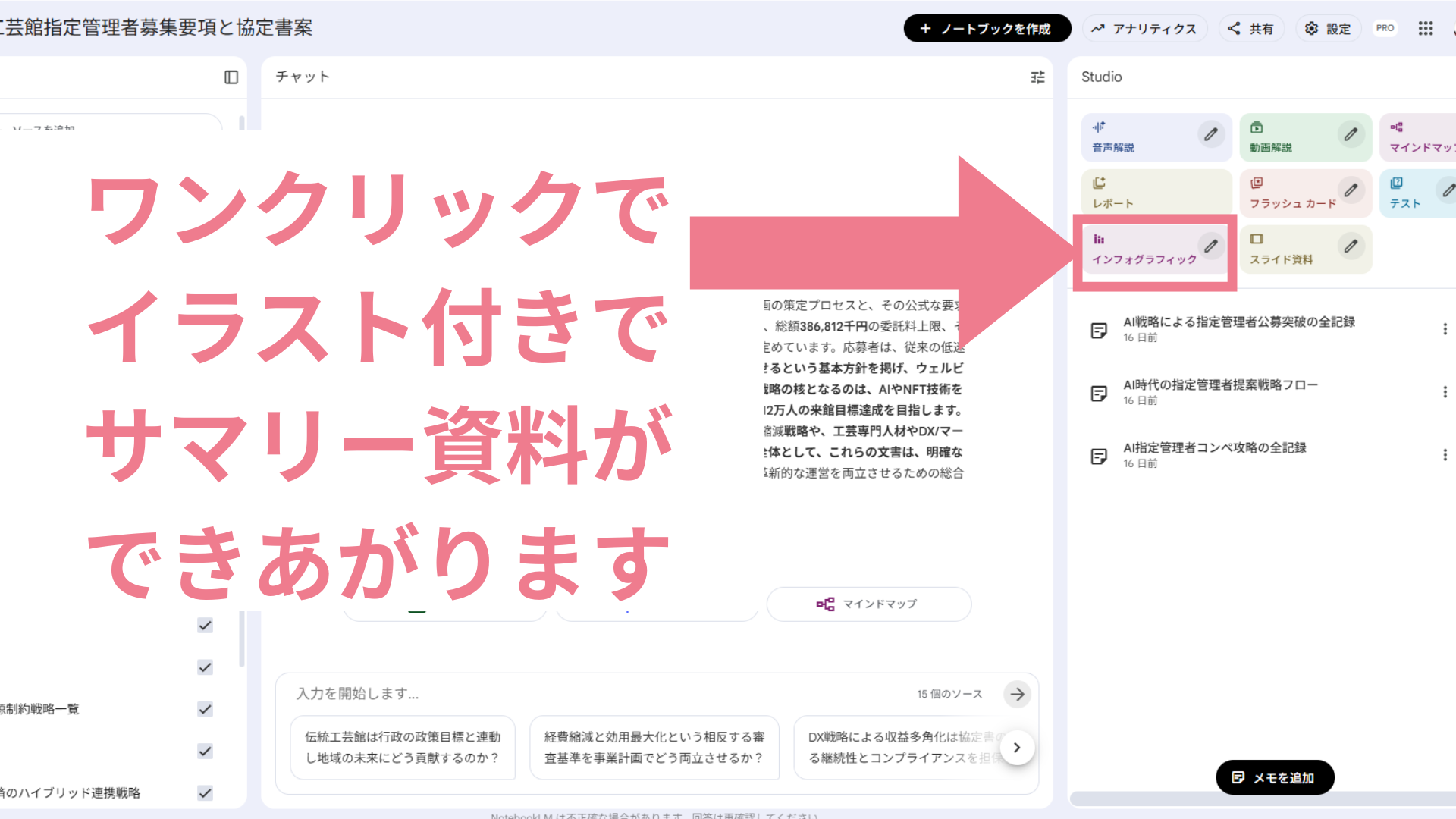1456x819 pixels.
Task: Click the メモを追加 button
Action: click(1275, 777)
